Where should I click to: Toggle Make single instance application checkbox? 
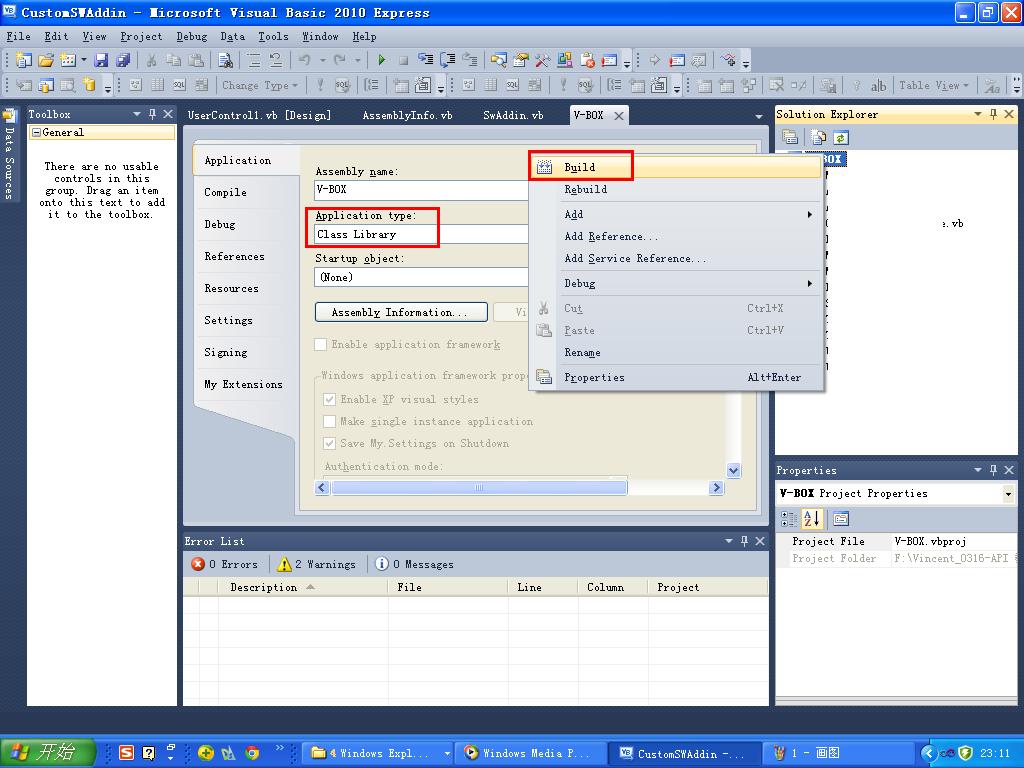[x=330, y=421]
